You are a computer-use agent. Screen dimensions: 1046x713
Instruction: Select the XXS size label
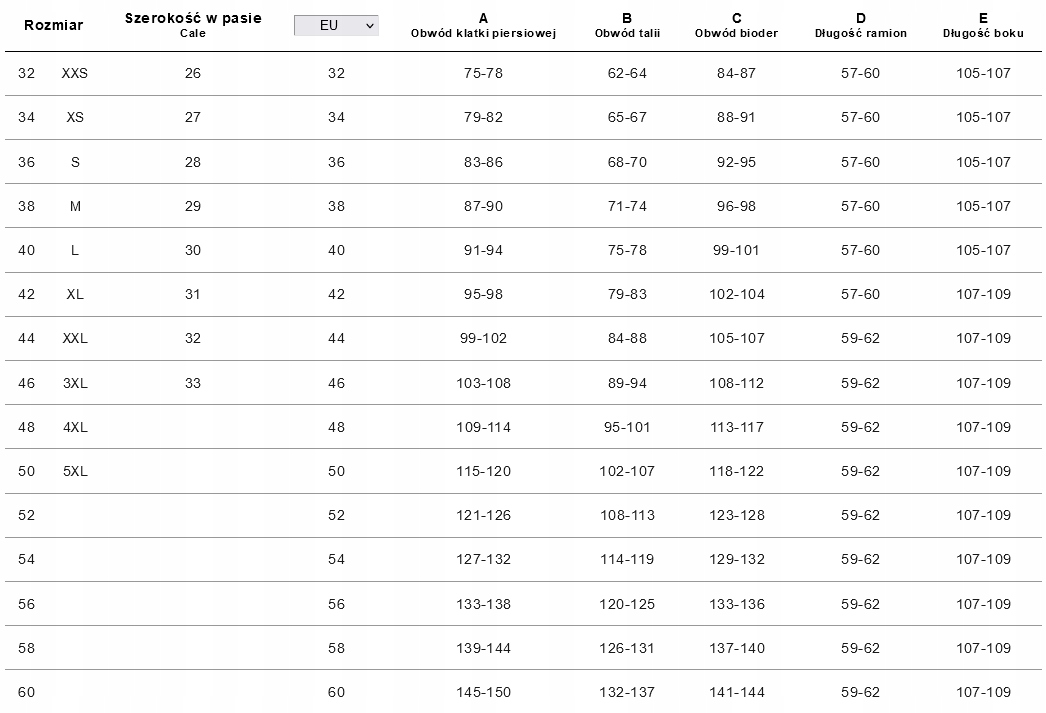click(x=75, y=73)
